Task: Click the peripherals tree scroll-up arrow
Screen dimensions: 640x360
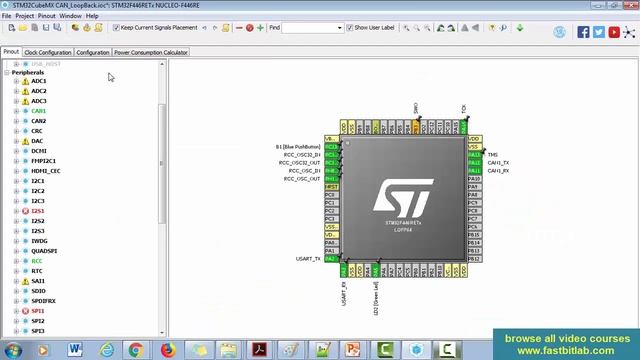Action: 162,64
